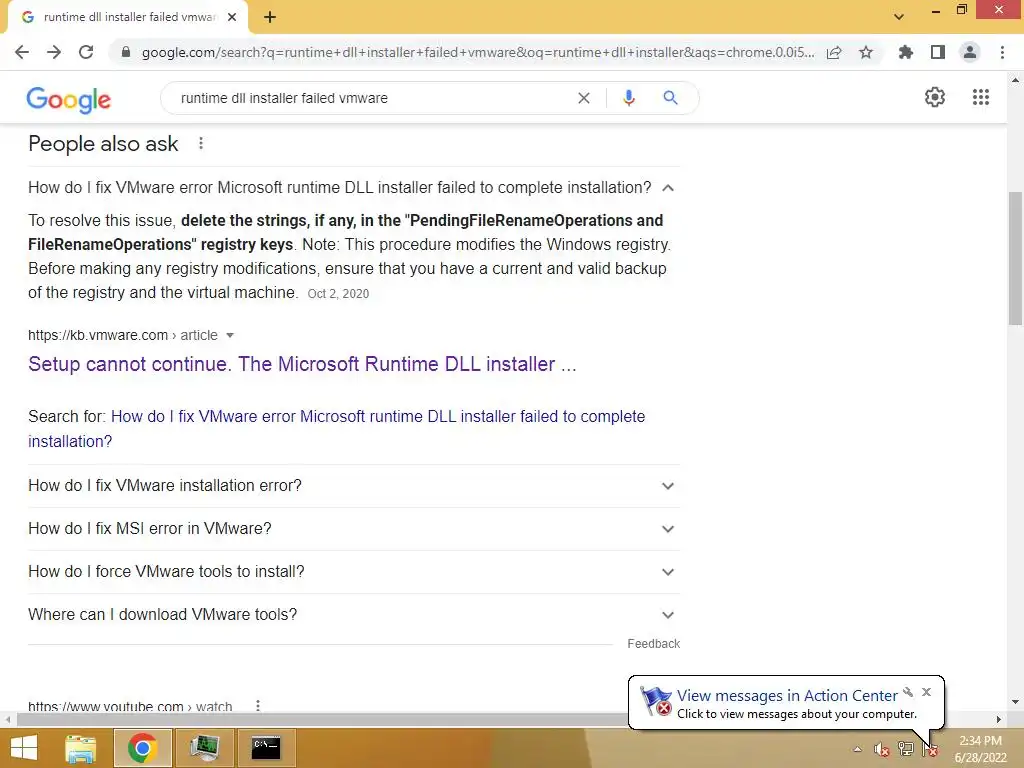The image size is (1024, 768).
Task: Click into the Google search box
Action: coord(372,98)
